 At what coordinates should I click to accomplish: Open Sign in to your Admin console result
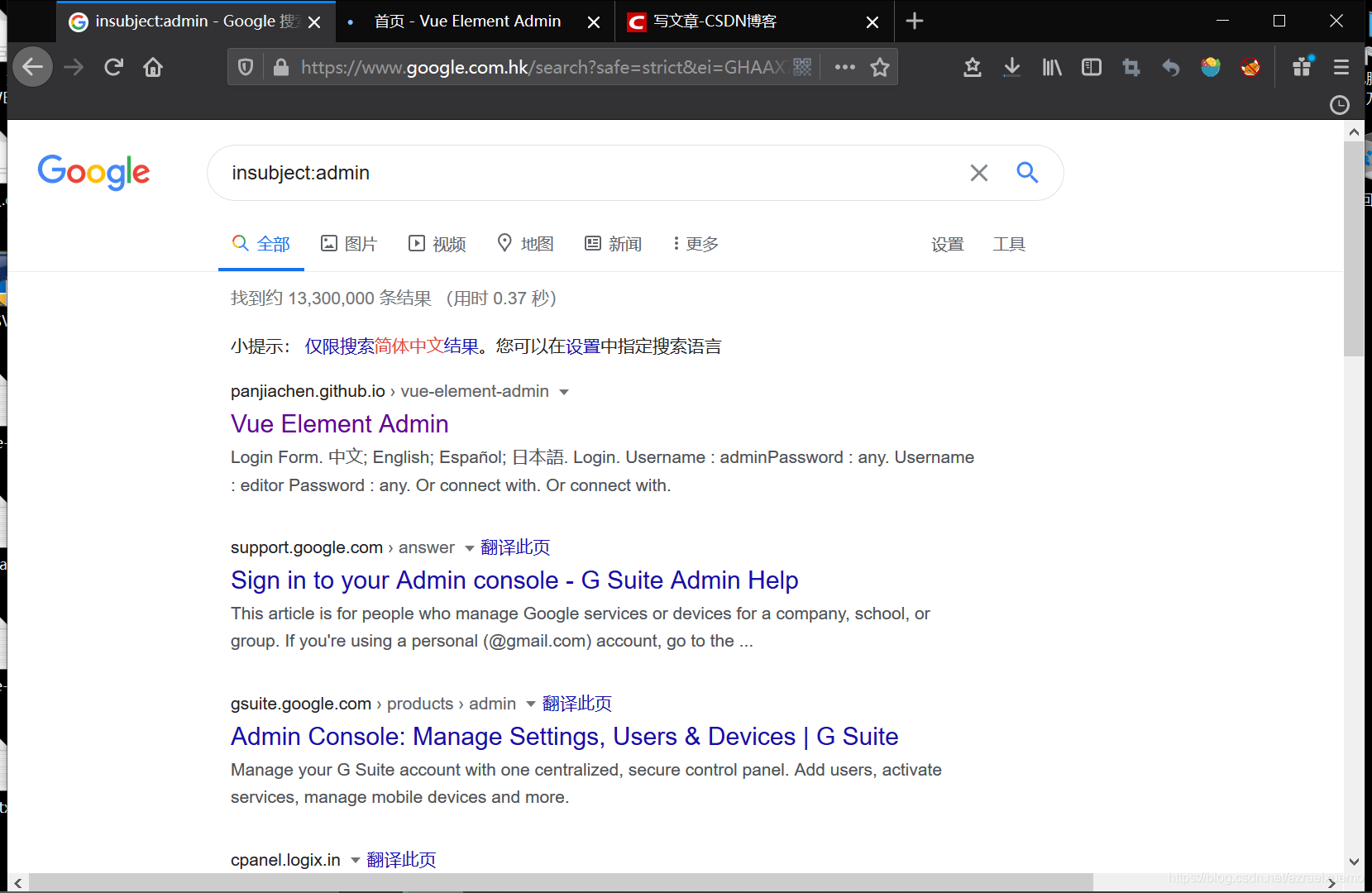[x=514, y=580]
